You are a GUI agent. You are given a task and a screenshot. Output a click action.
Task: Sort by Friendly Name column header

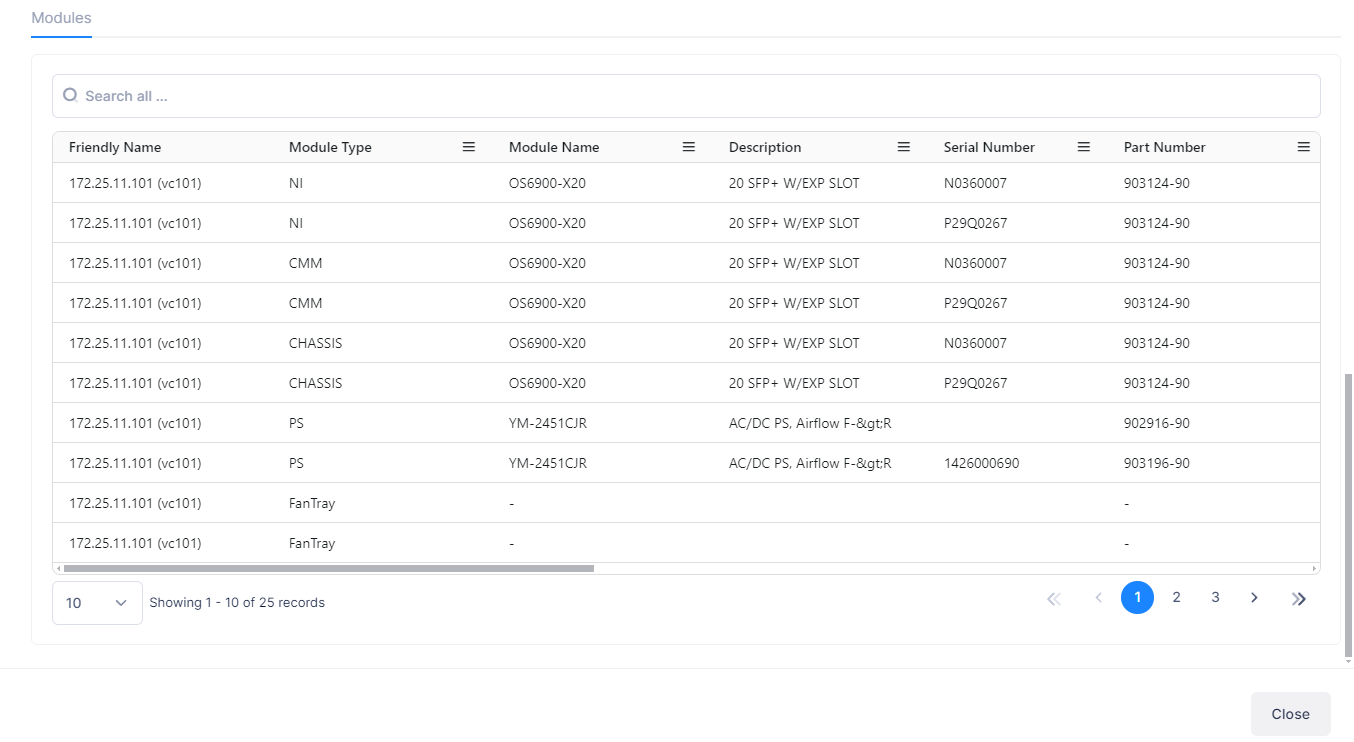(x=115, y=147)
